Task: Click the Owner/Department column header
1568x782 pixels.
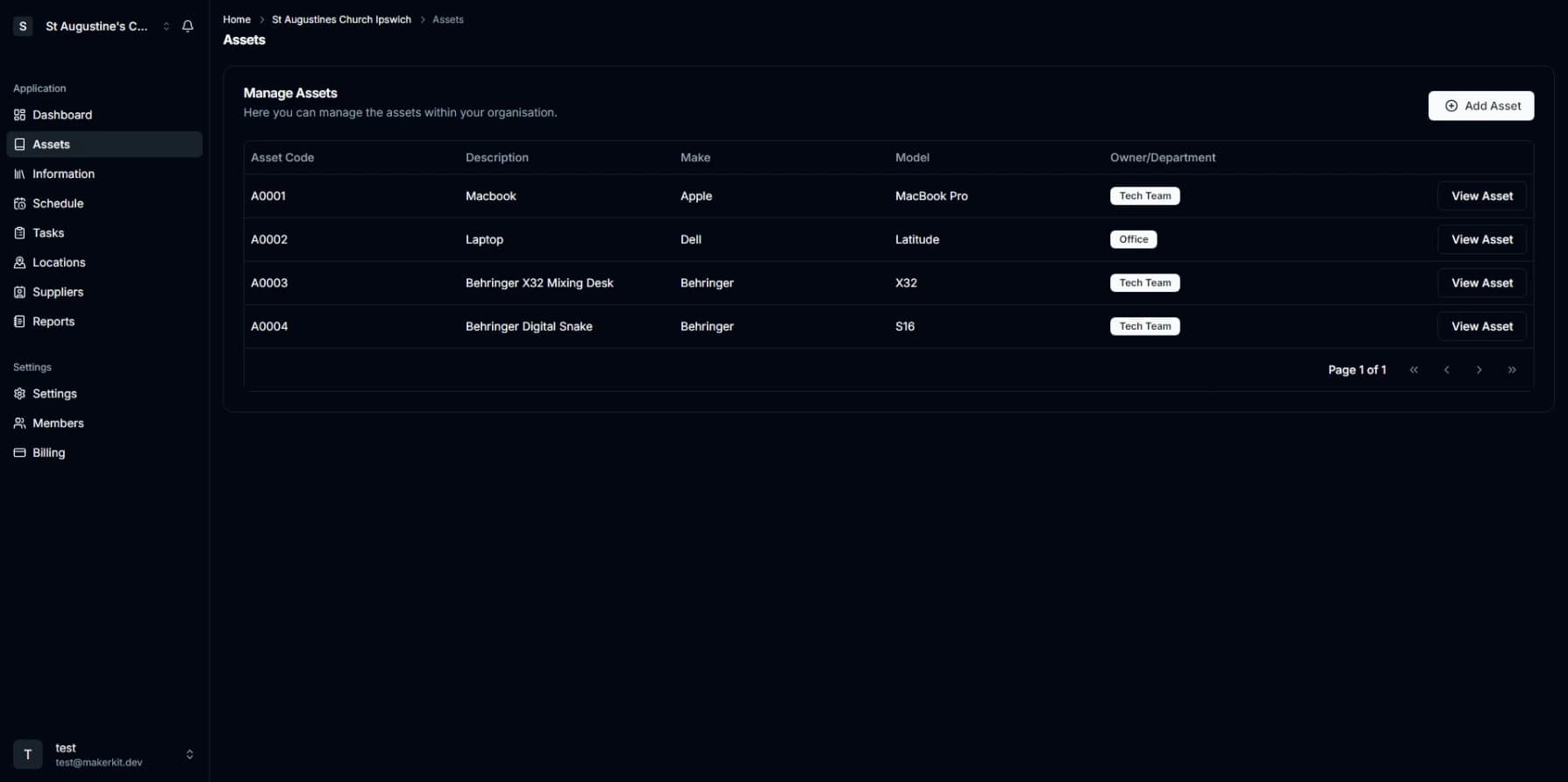Action: click(x=1163, y=158)
